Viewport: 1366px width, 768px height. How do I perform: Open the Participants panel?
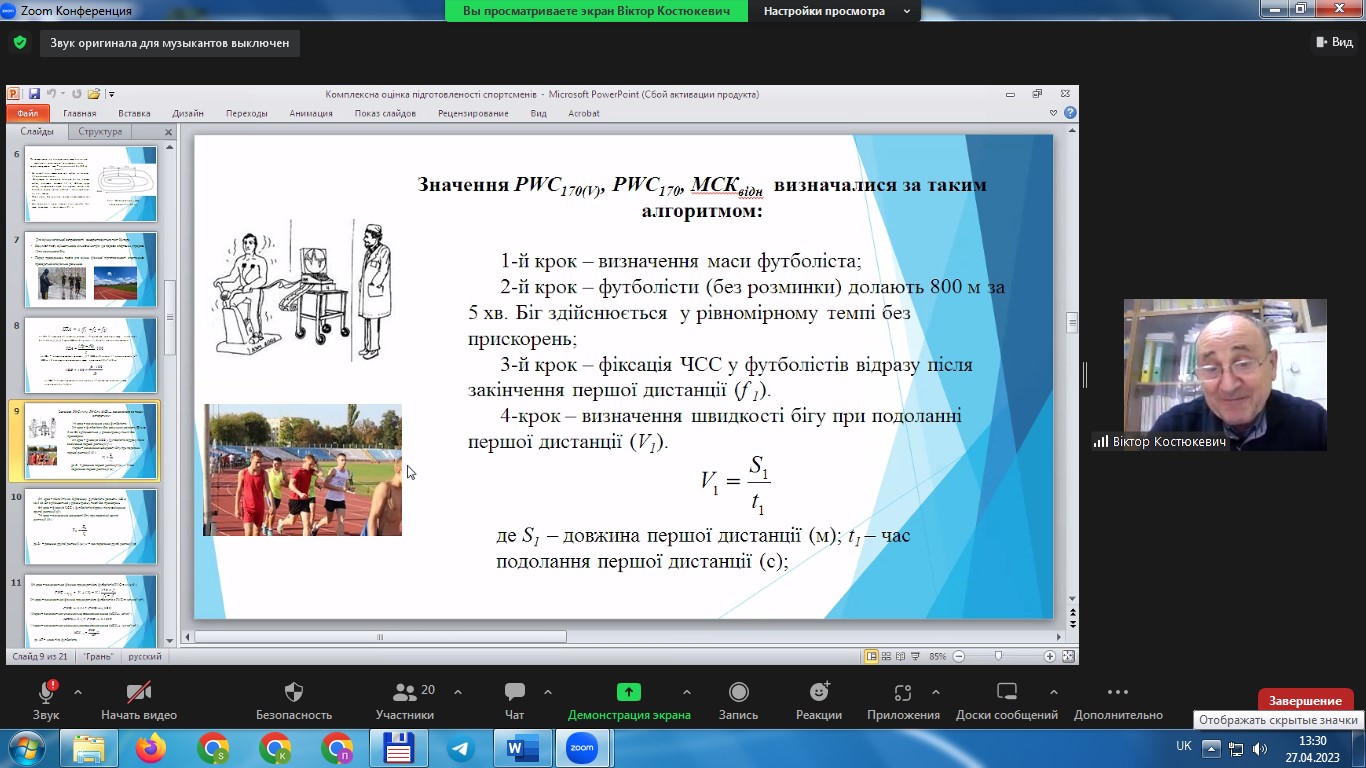pyautogui.click(x=405, y=693)
